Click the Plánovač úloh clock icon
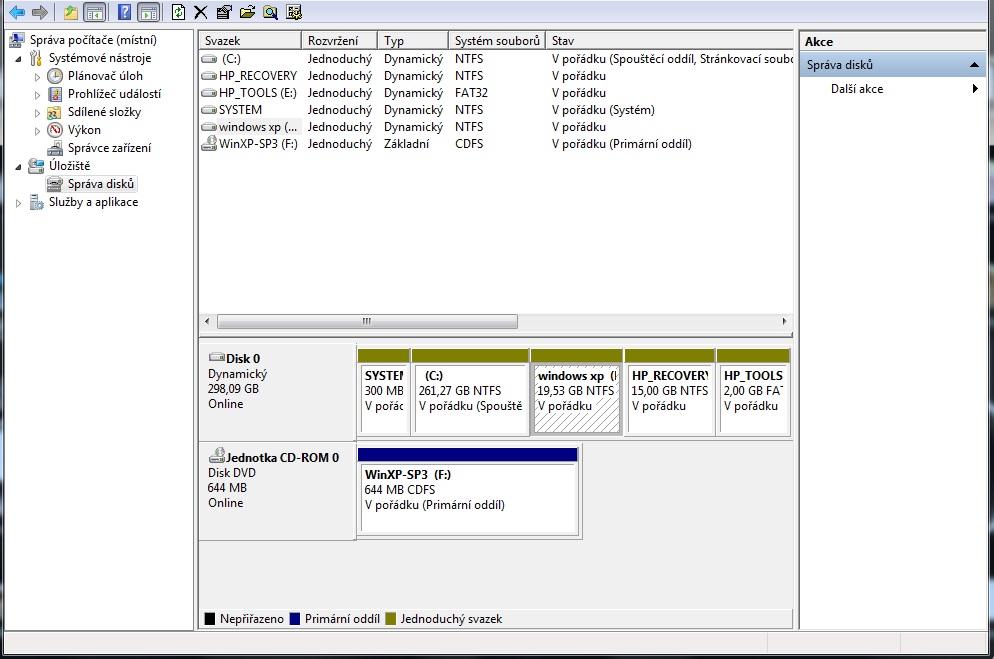Viewport: 994px width, 659px height. [x=55, y=76]
